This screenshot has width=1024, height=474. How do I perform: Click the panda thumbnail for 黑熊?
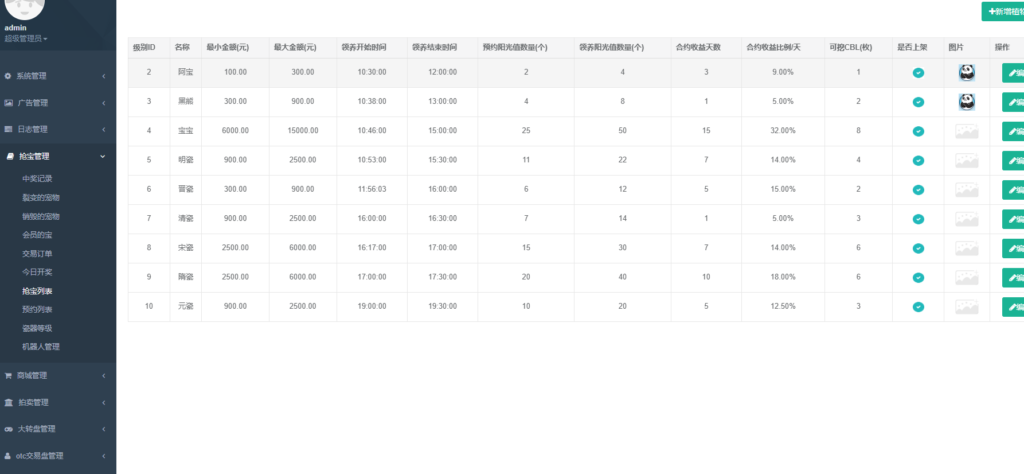[x=966, y=102]
